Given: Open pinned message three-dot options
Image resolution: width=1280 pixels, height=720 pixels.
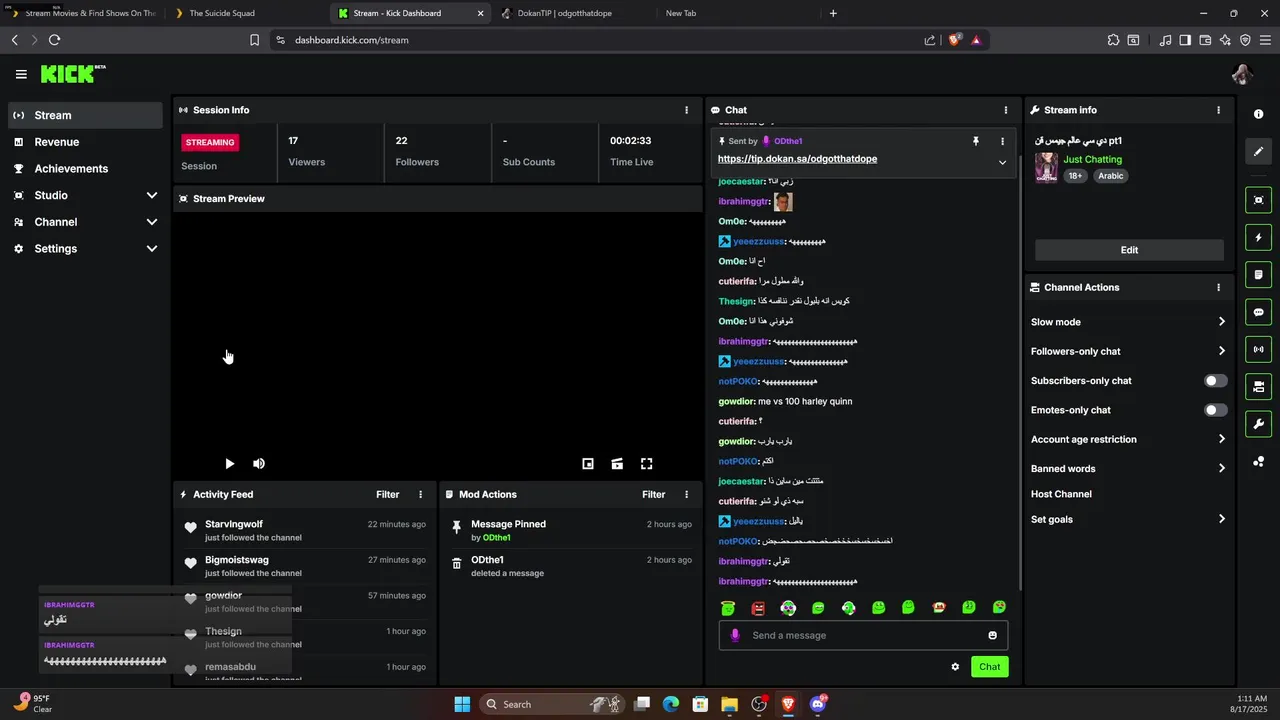Looking at the screenshot, I should coord(1002,141).
